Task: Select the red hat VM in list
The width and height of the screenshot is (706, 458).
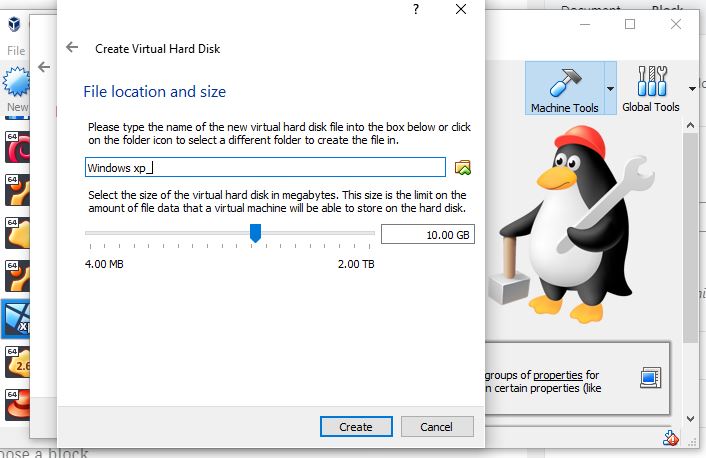Action: 17,405
